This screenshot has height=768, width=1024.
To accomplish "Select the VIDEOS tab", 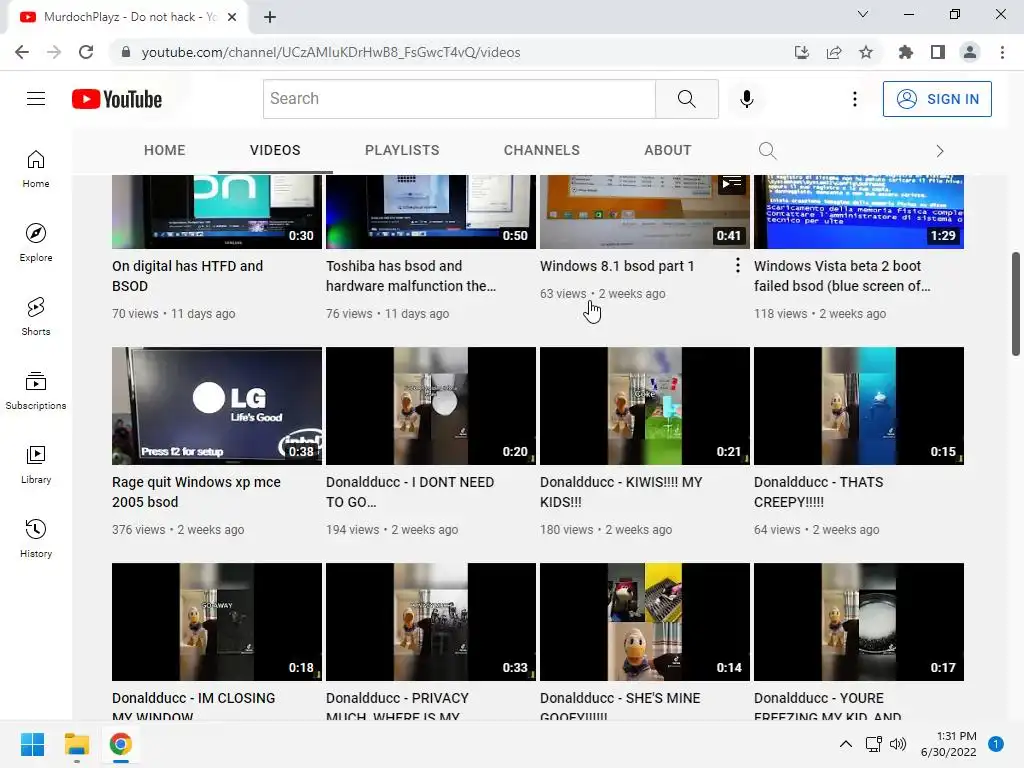I will click(x=275, y=150).
